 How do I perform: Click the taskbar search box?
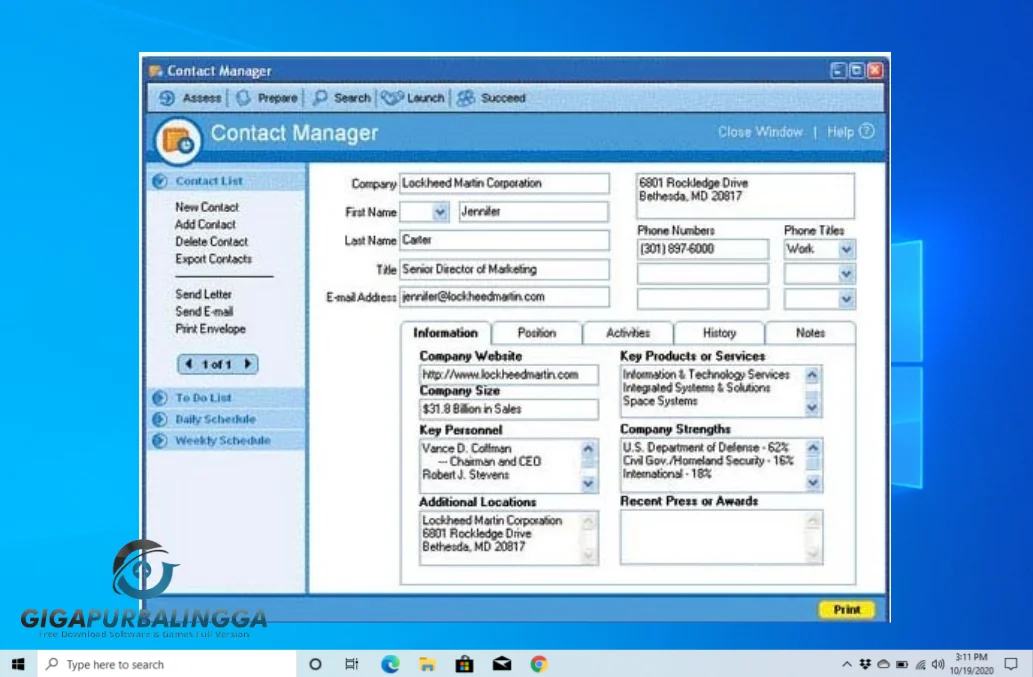(x=167, y=664)
